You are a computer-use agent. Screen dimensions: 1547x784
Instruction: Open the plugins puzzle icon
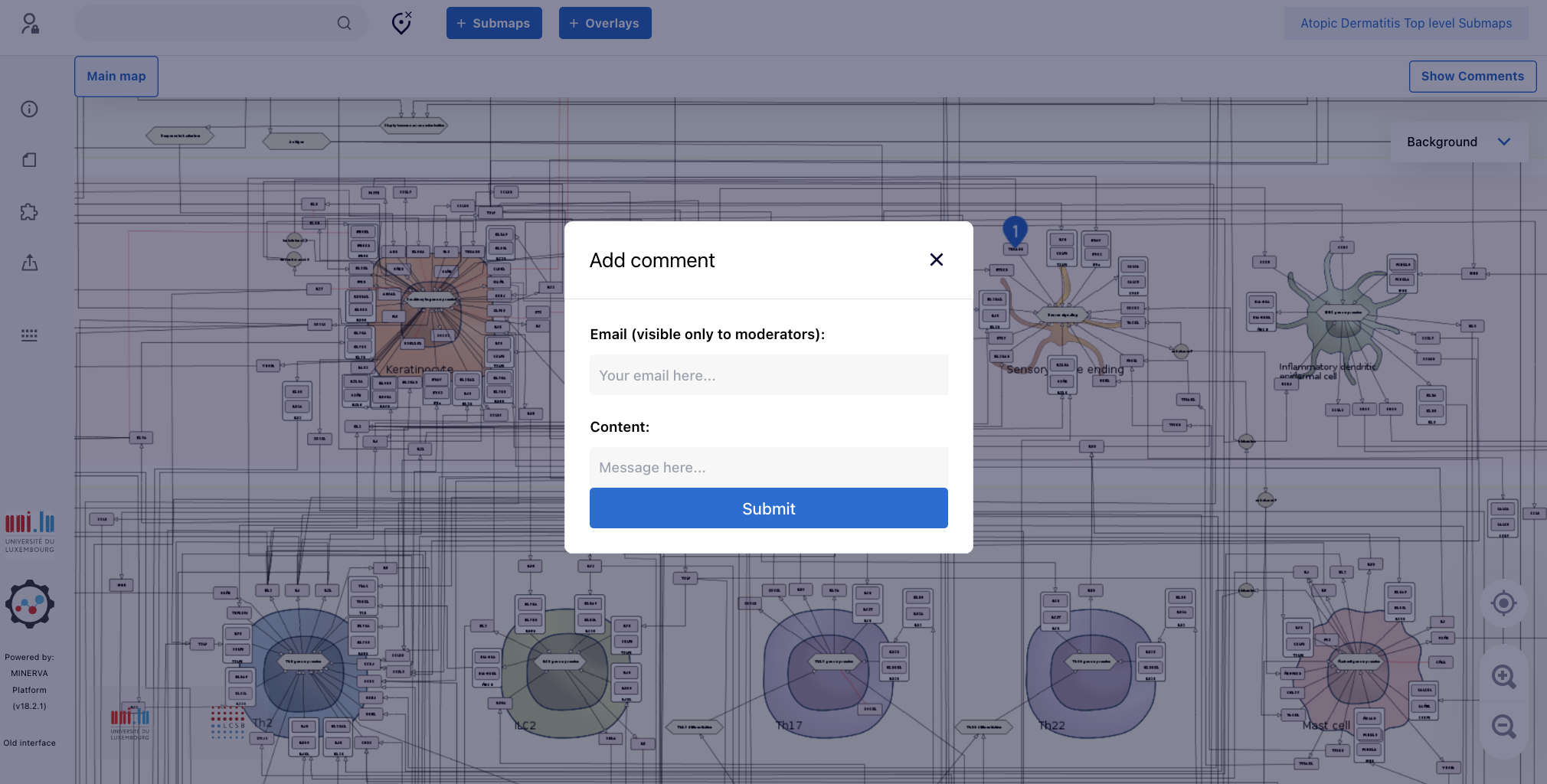click(29, 212)
